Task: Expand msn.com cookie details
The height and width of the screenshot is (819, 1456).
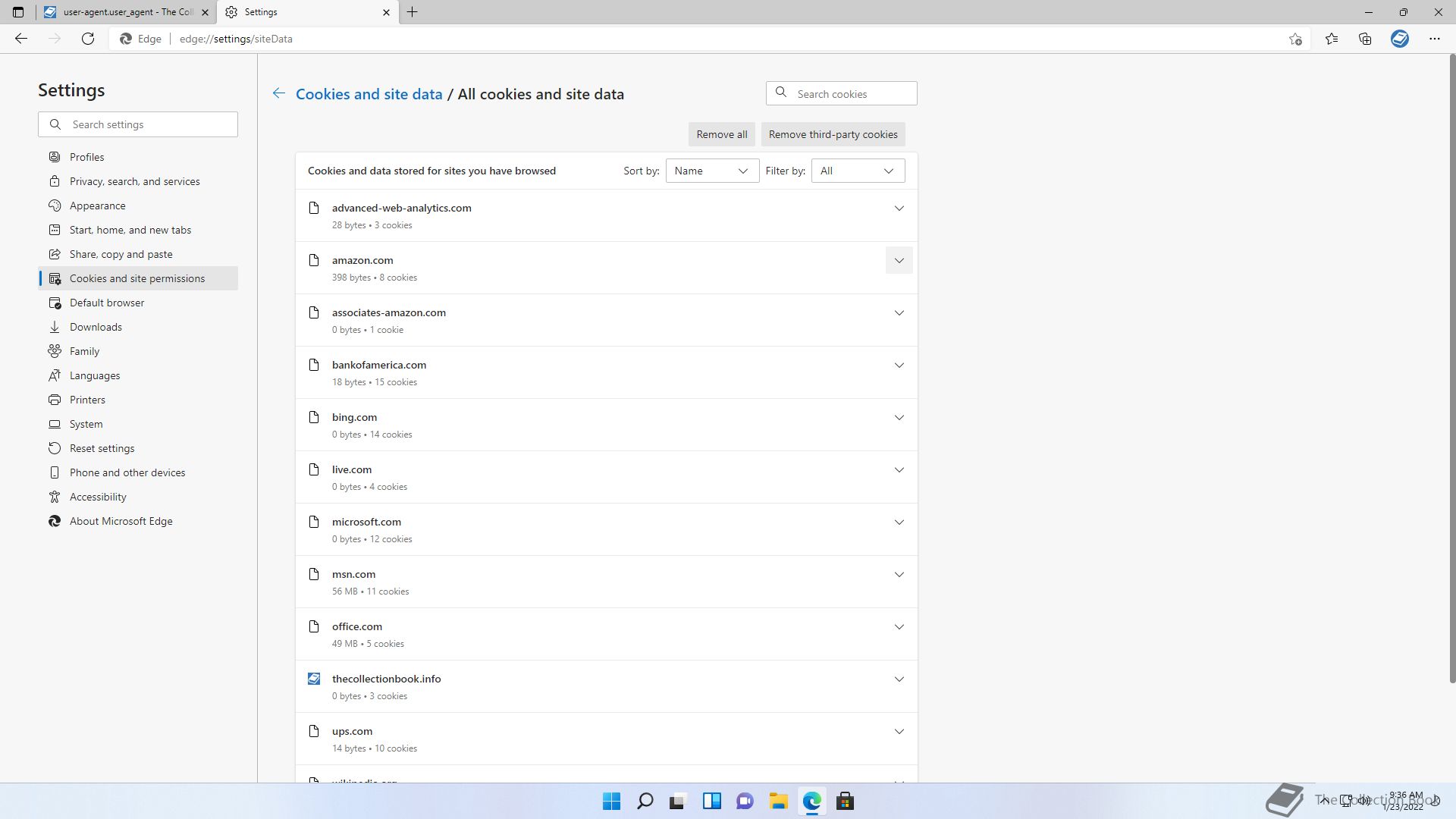Action: (x=899, y=574)
